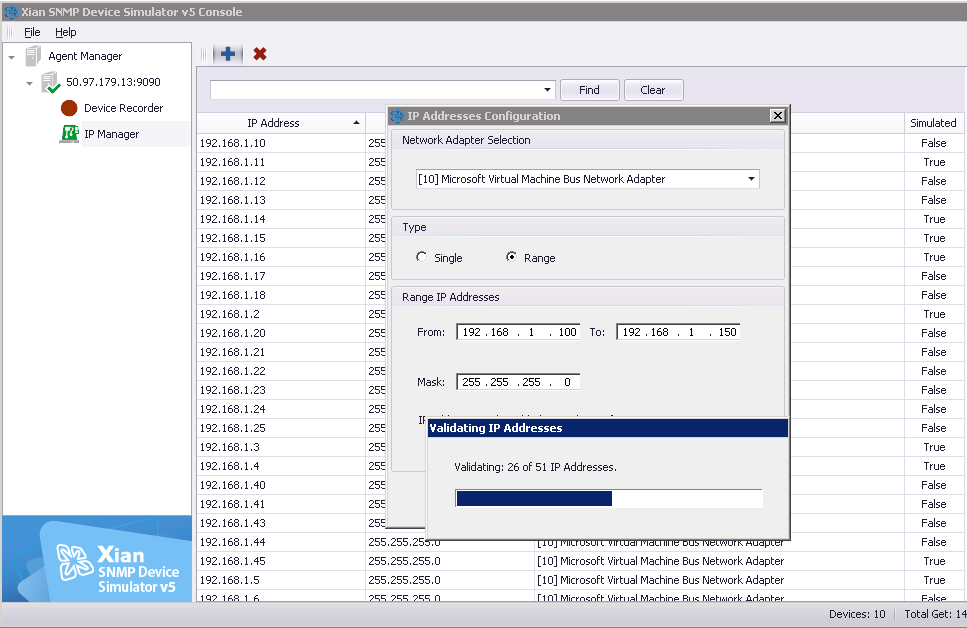Viewport: 967px width, 628px height.
Task: Click the validation progress bar
Action: 609,498
